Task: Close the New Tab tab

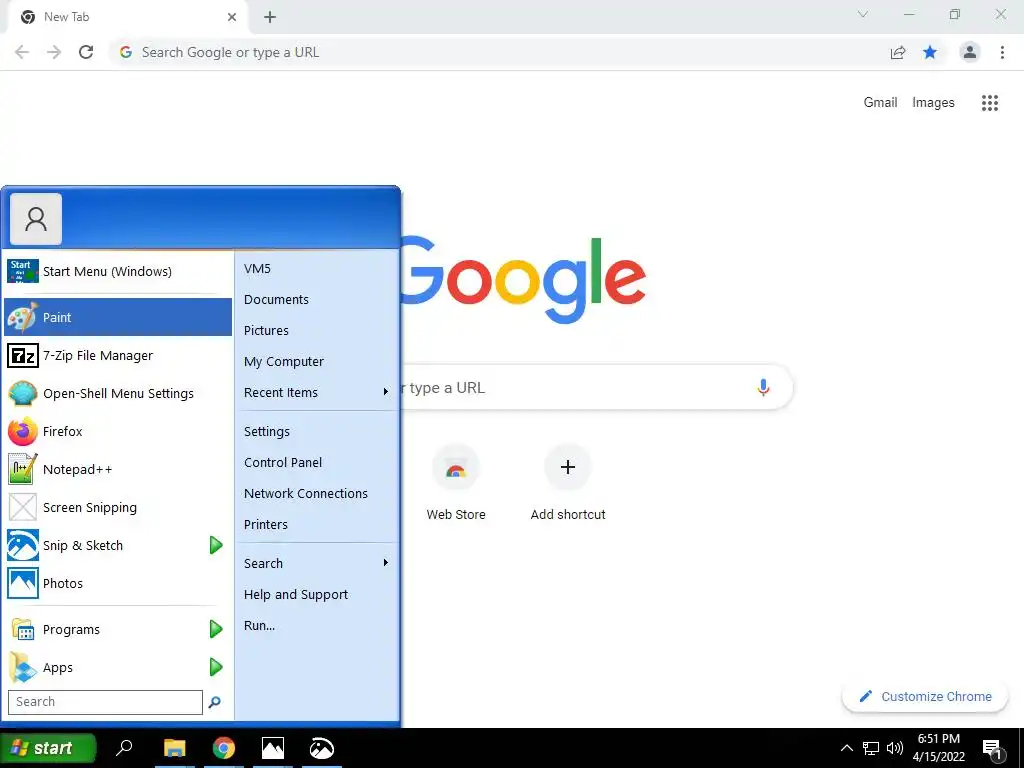Action: tap(232, 17)
